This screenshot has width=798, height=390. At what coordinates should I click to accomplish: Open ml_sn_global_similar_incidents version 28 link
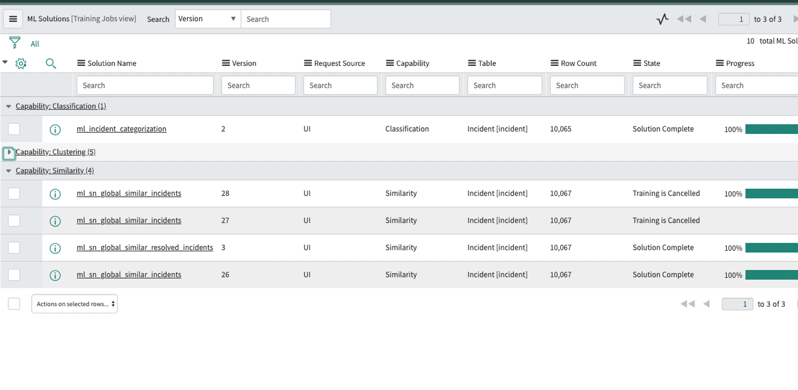pyautogui.click(x=129, y=193)
